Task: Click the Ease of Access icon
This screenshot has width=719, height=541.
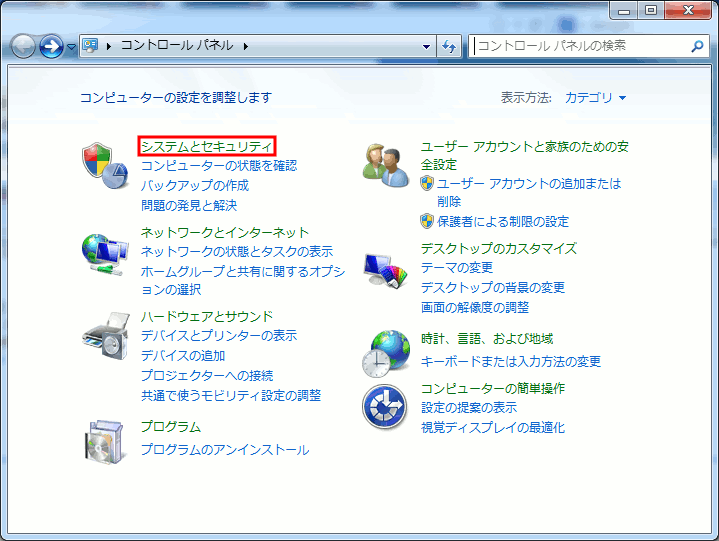Action: coord(386,406)
